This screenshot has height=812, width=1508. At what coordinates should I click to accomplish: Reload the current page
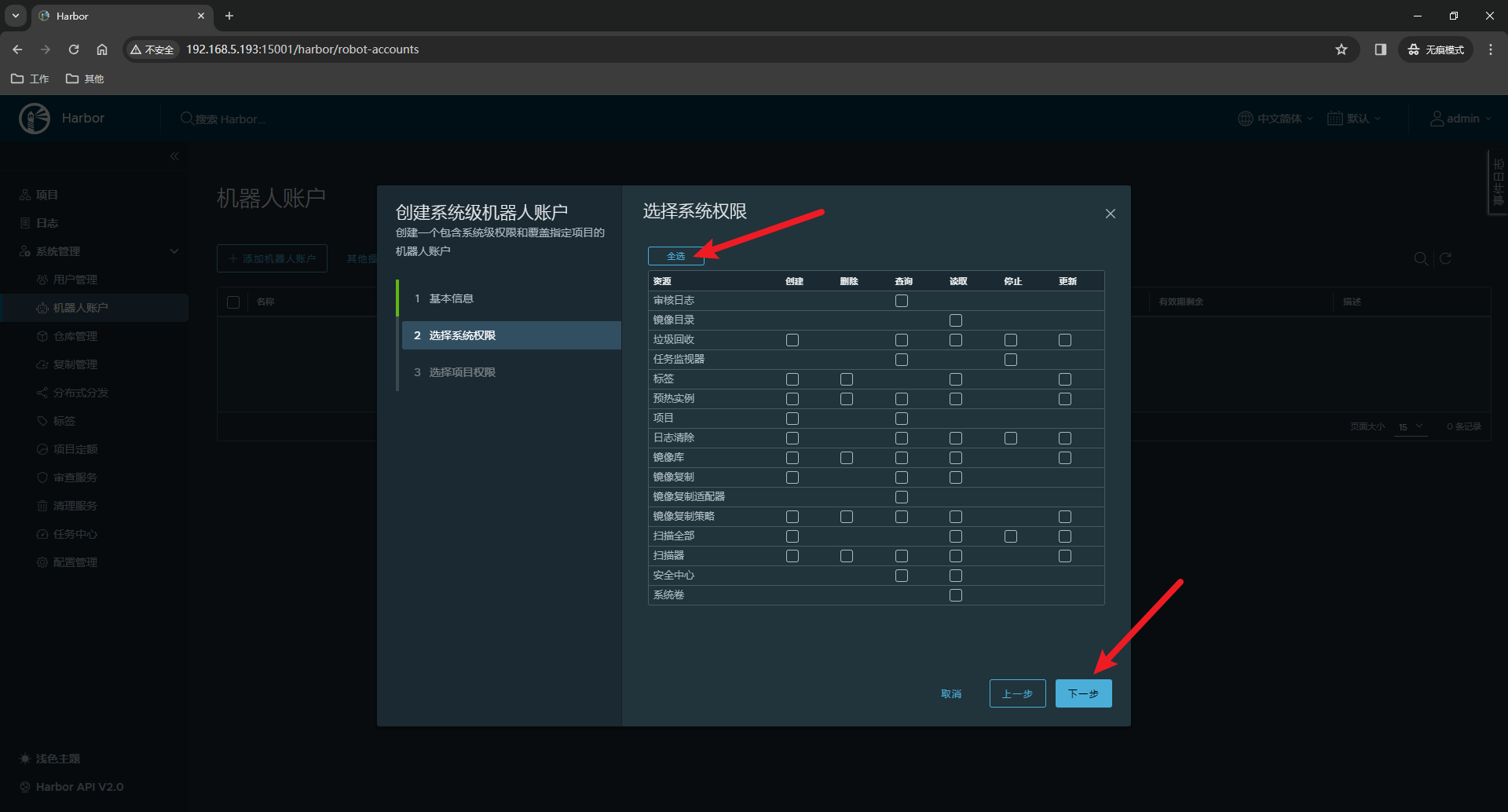[74, 49]
